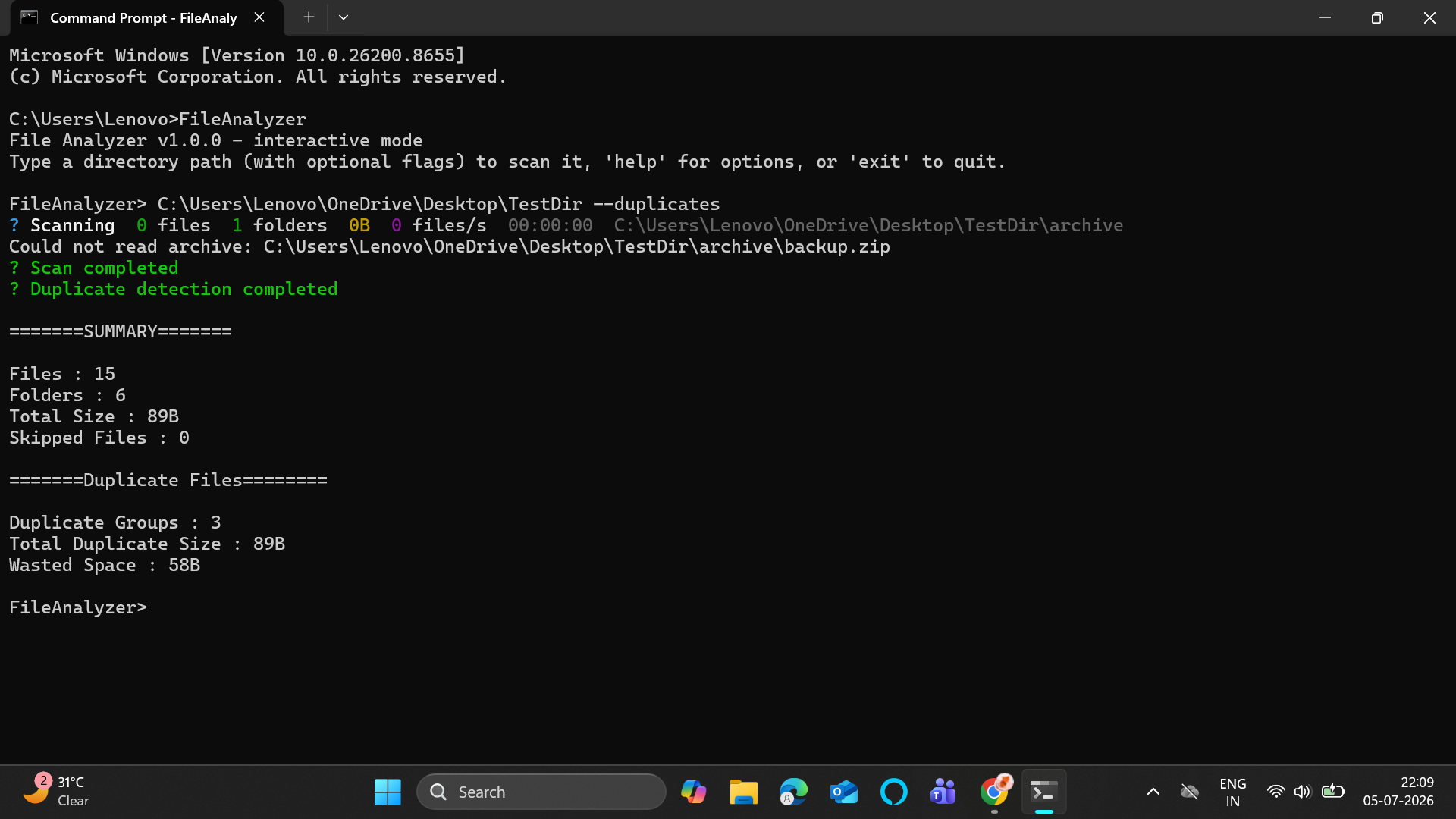
Task: Click 'Wasted Space : 58B' line
Action: [105, 565]
